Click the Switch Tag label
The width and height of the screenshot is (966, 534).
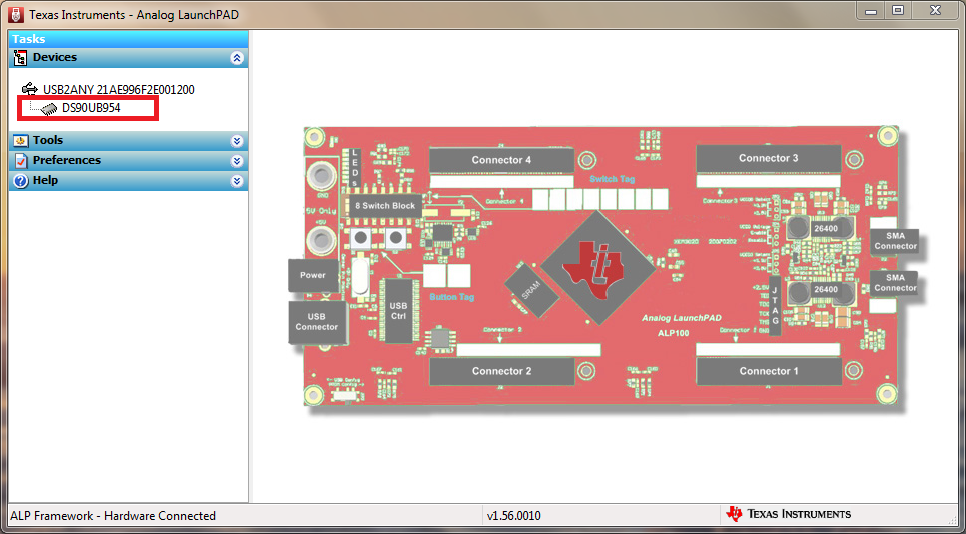612,179
